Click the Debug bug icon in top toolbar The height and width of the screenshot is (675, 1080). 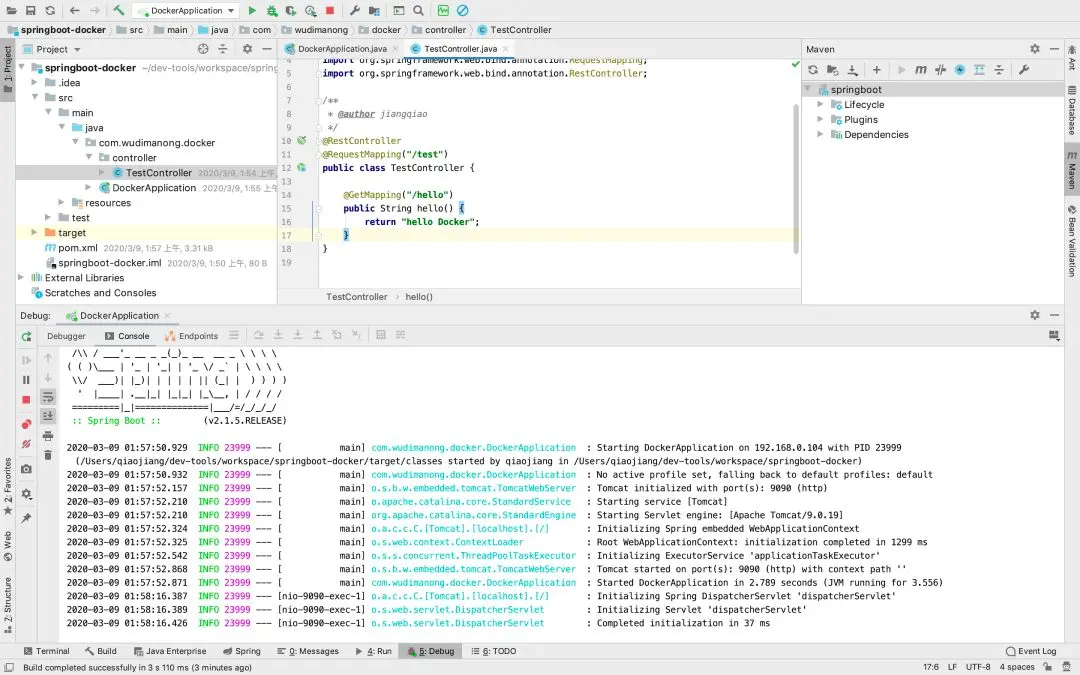pyautogui.click(x=272, y=11)
